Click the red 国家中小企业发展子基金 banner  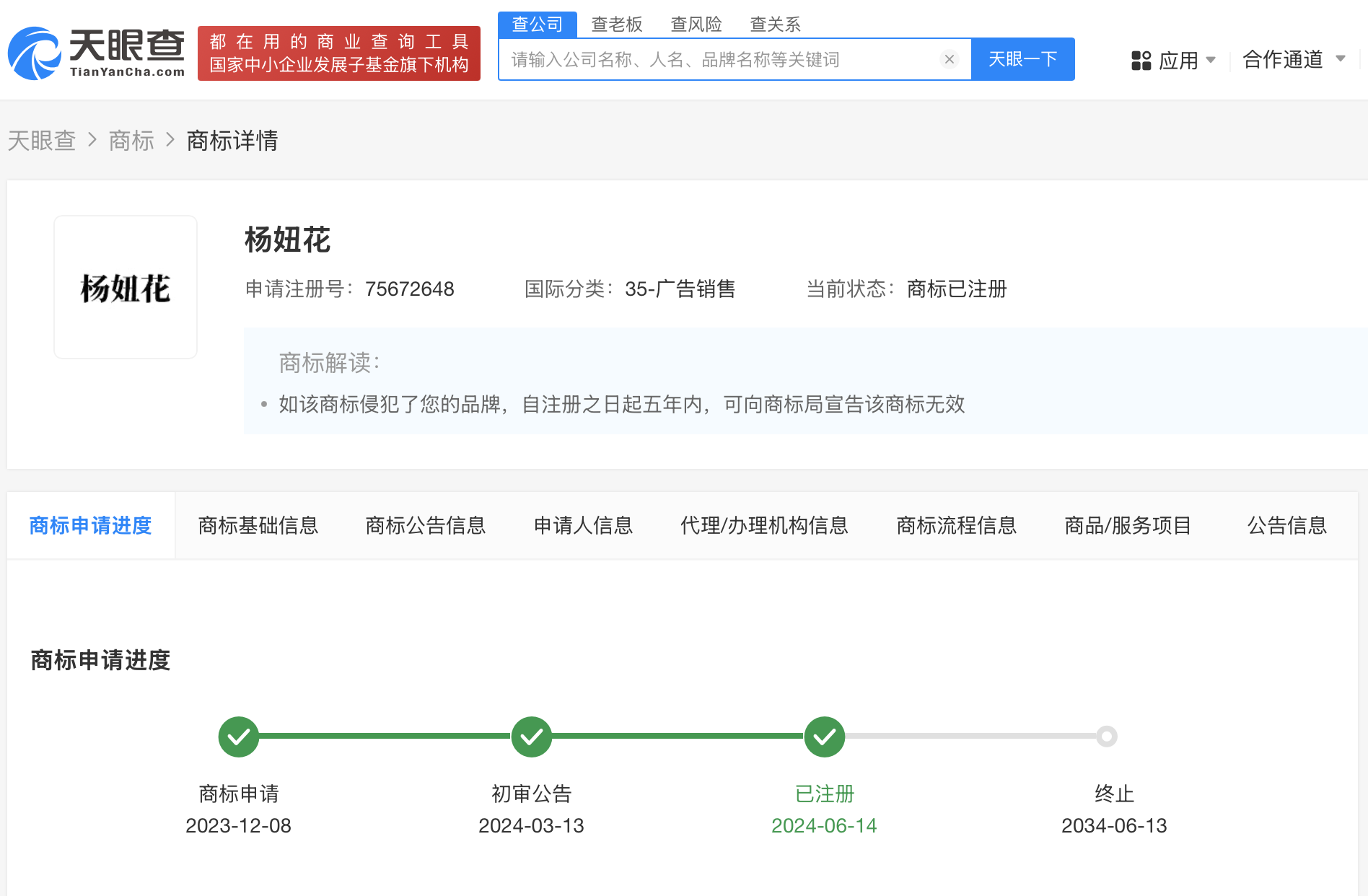click(x=339, y=53)
